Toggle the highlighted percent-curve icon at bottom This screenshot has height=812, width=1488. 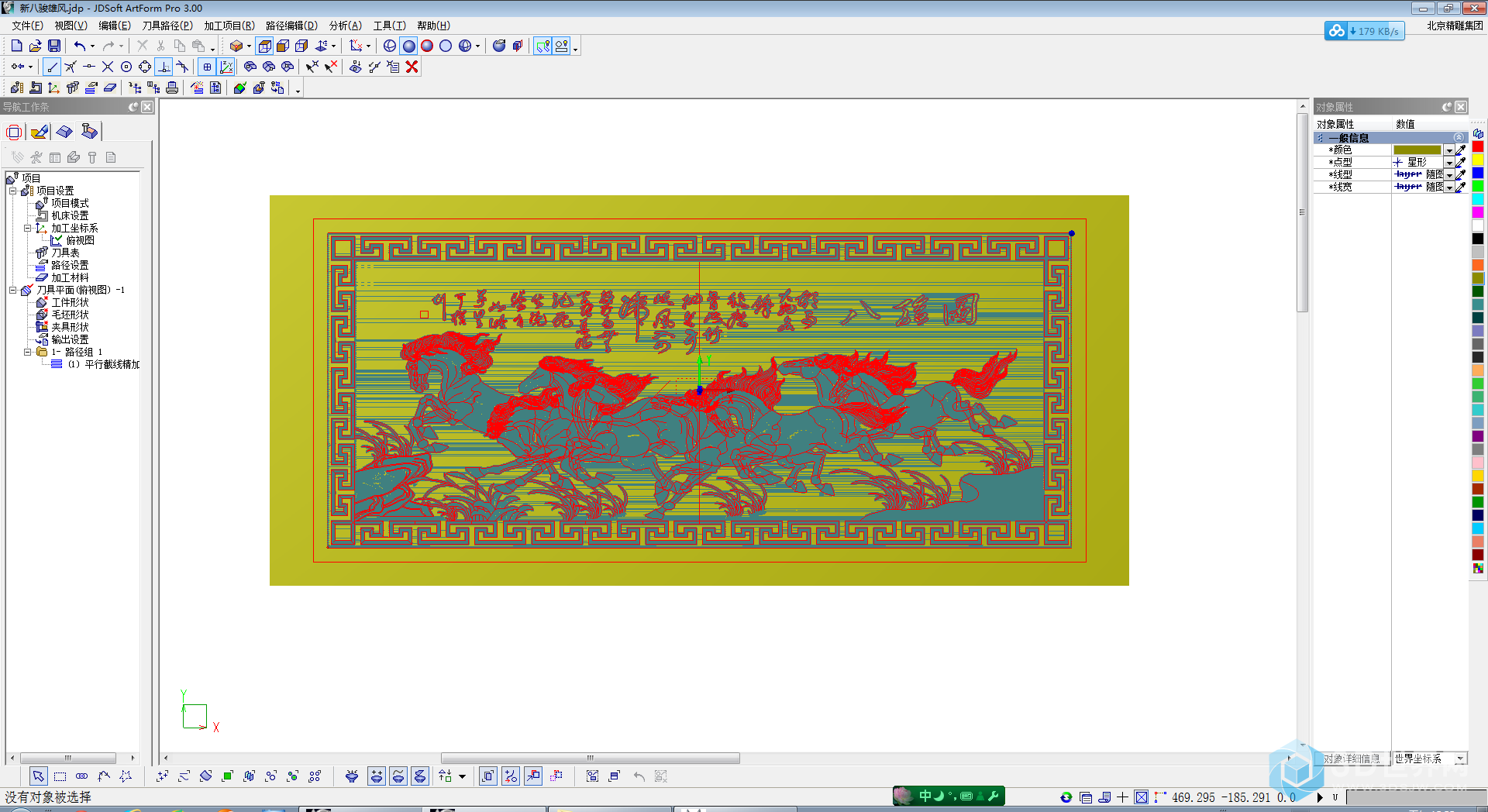pos(511,776)
